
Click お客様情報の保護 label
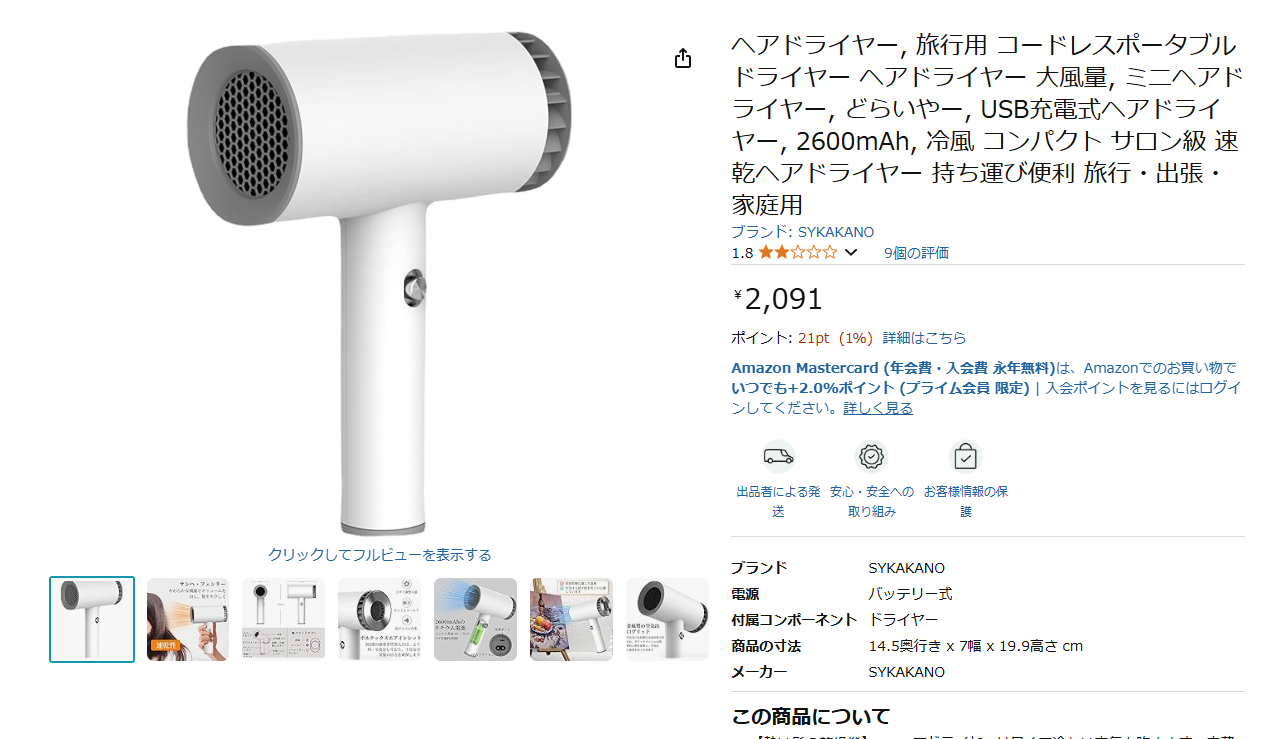click(966, 501)
